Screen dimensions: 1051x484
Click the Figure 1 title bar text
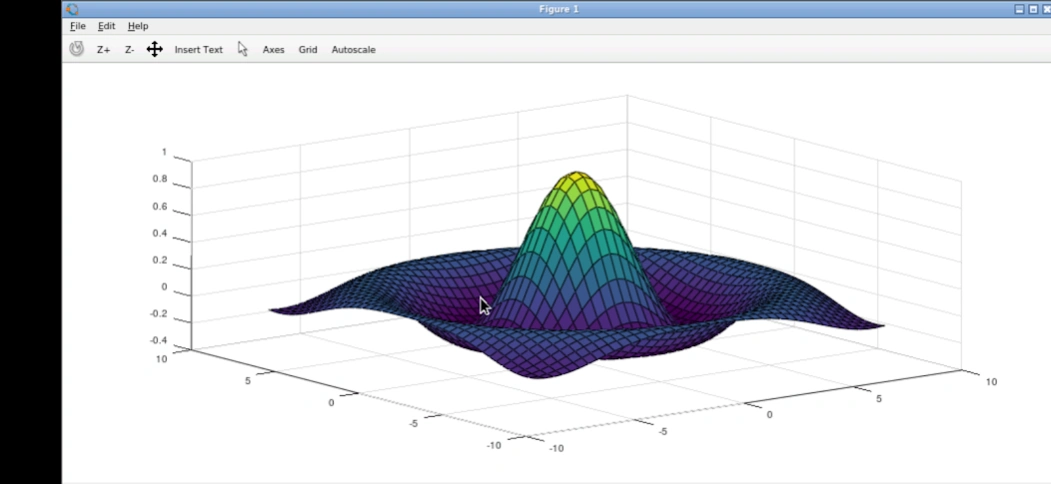coord(558,9)
